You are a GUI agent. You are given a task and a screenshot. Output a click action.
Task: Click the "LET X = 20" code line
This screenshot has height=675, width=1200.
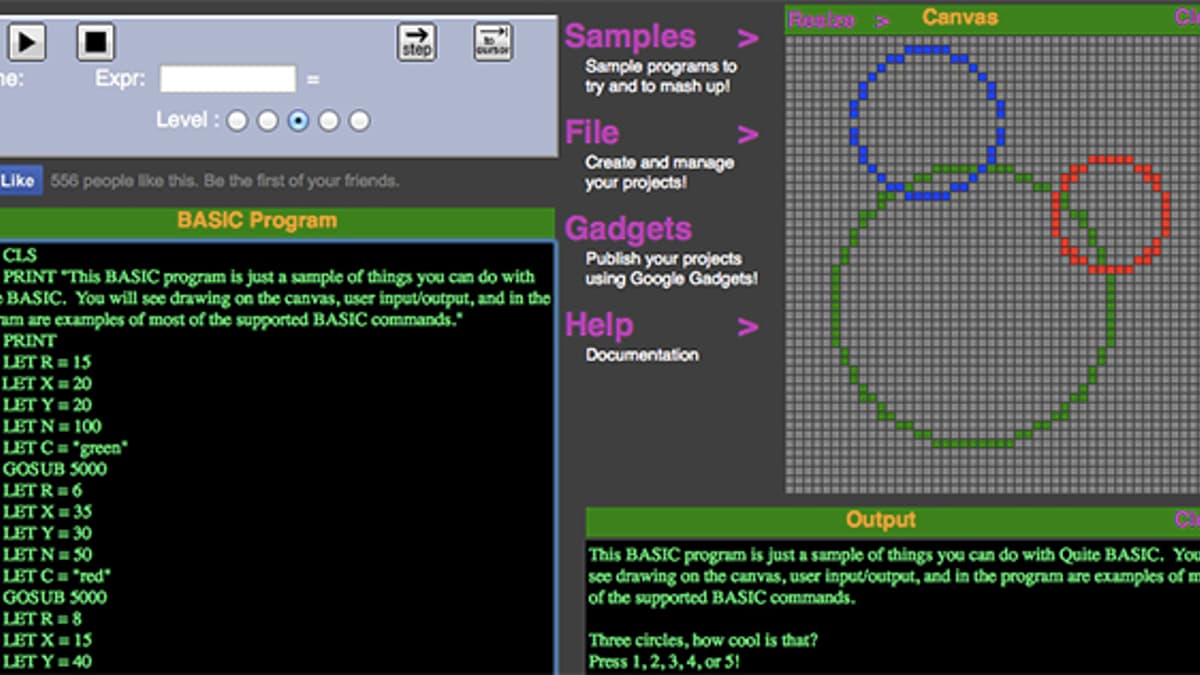pyautogui.click(x=47, y=383)
